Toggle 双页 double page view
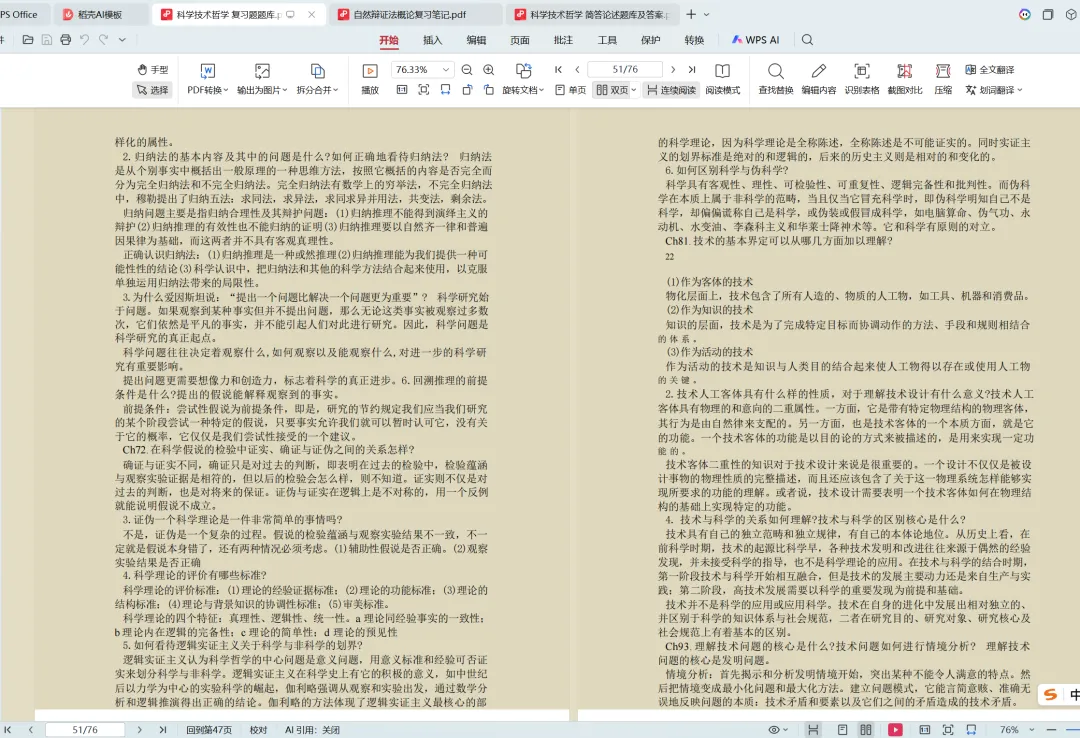Viewport: 1080px width, 738px height. [x=612, y=90]
